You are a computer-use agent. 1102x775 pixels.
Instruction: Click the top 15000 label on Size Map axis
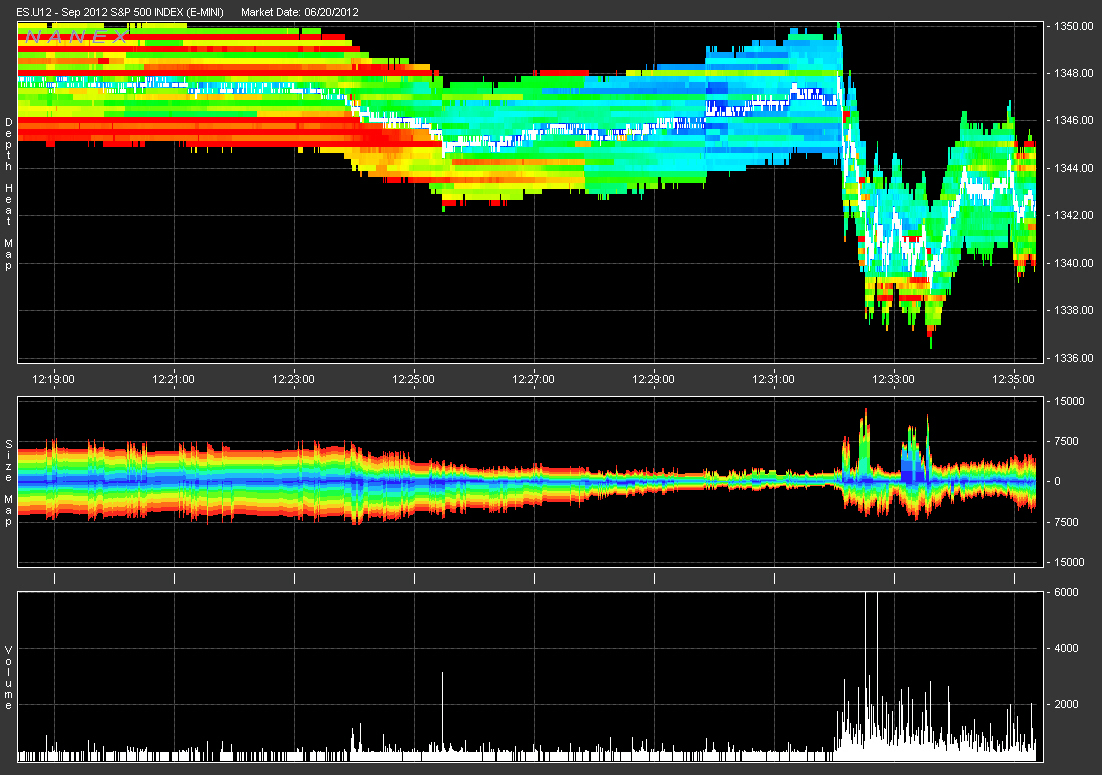[x=1070, y=401]
